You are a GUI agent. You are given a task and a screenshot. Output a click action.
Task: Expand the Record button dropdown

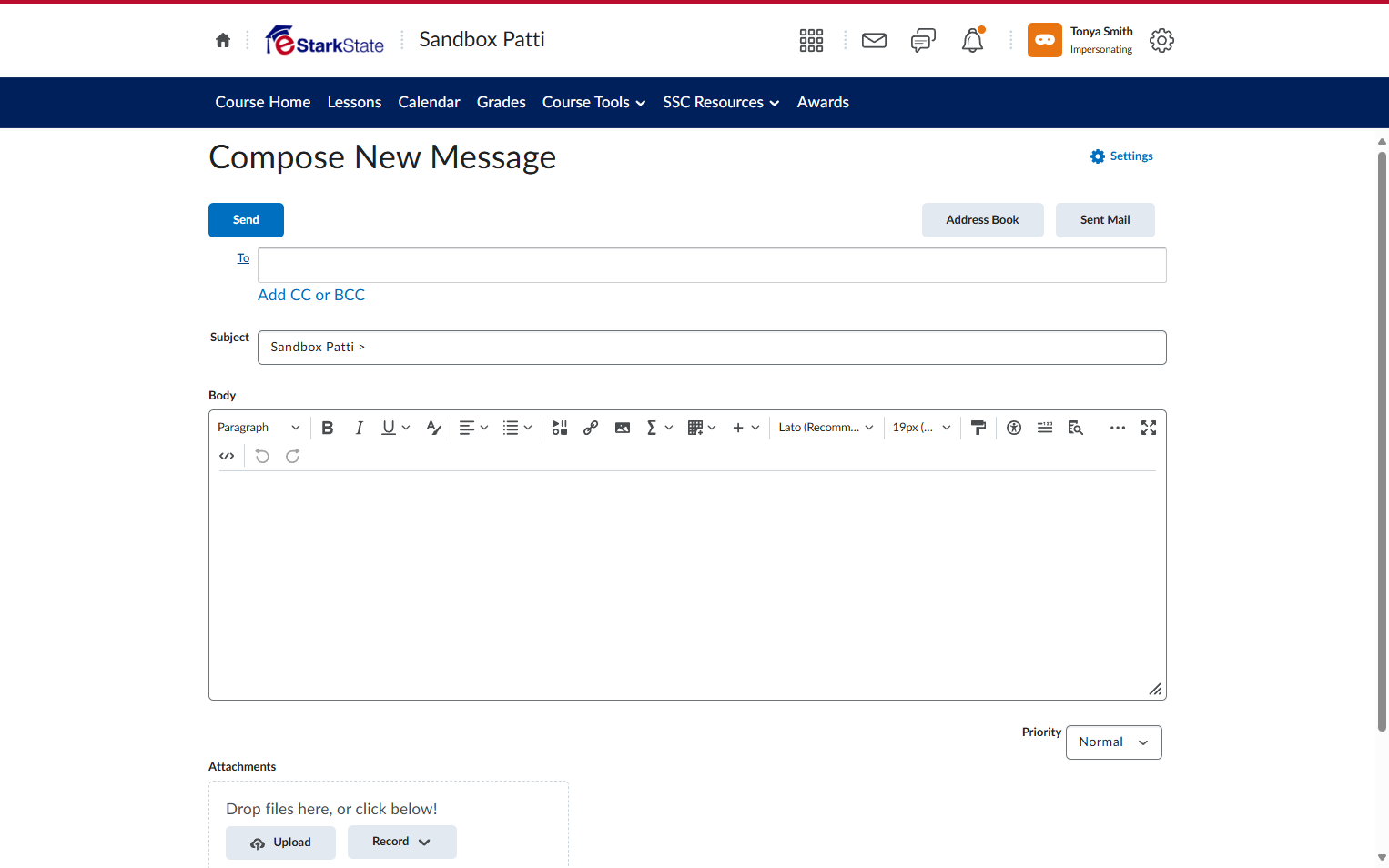click(x=401, y=843)
